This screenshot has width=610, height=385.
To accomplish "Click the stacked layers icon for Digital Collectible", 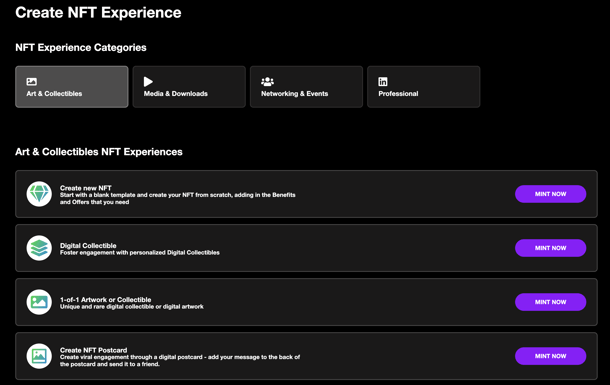I will 39,248.
